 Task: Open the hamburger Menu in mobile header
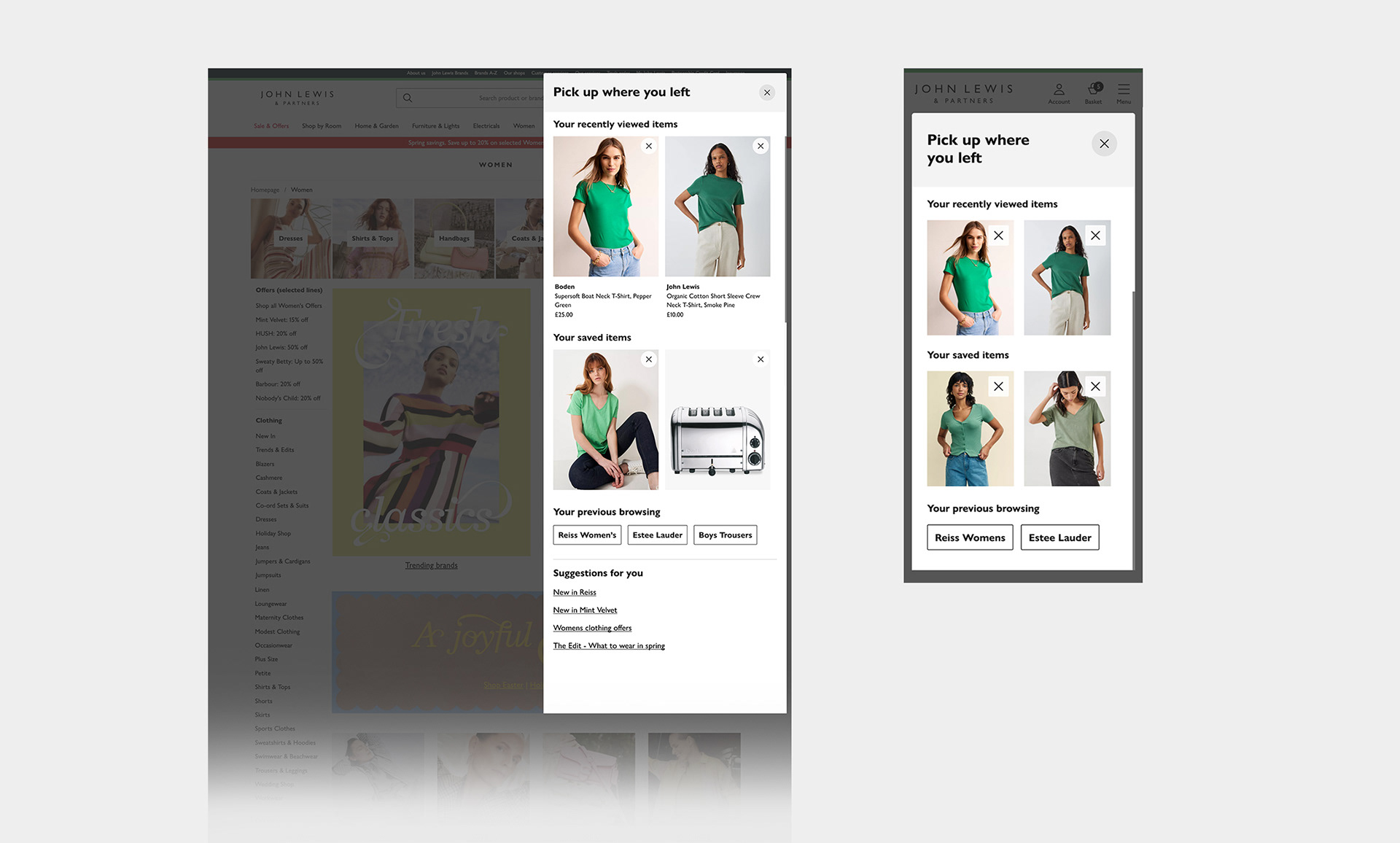coord(1124,93)
